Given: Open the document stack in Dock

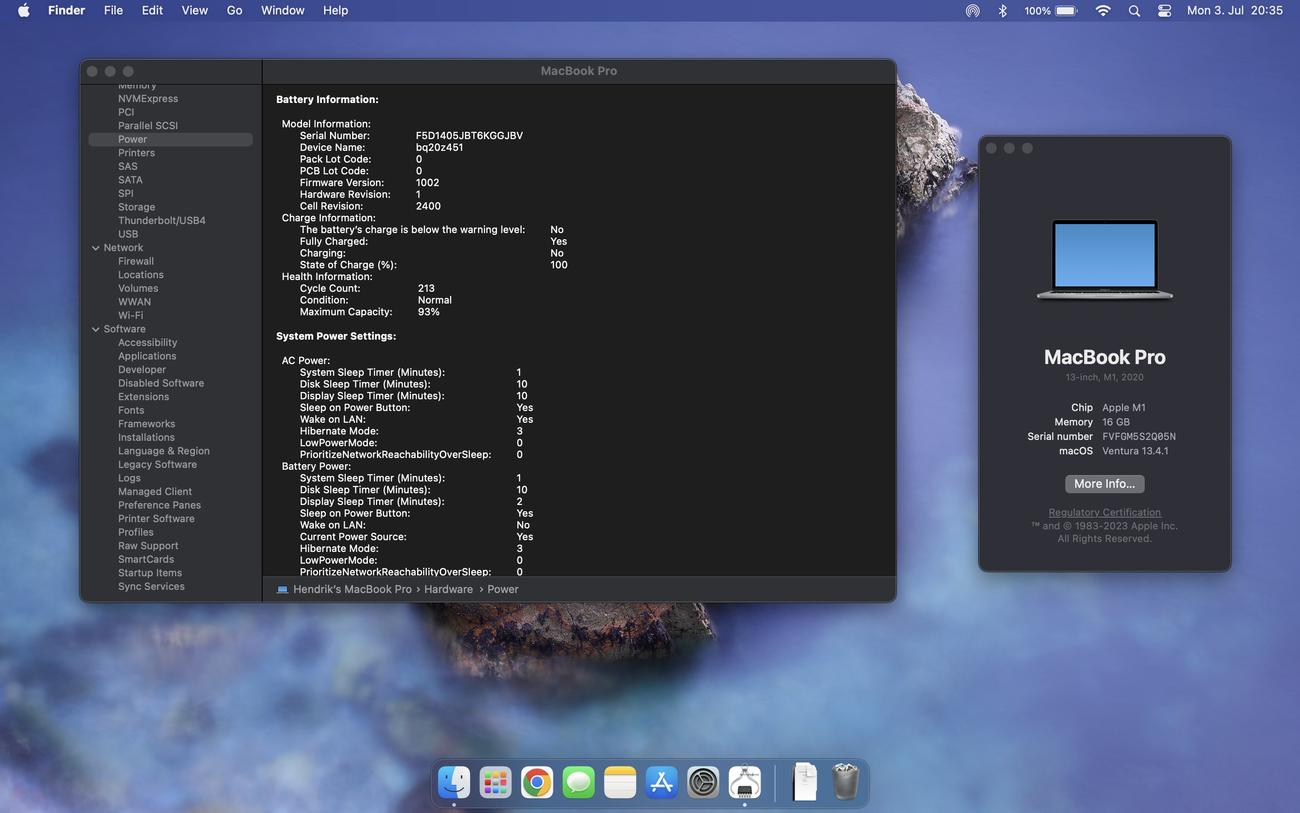Looking at the screenshot, I should point(804,782).
